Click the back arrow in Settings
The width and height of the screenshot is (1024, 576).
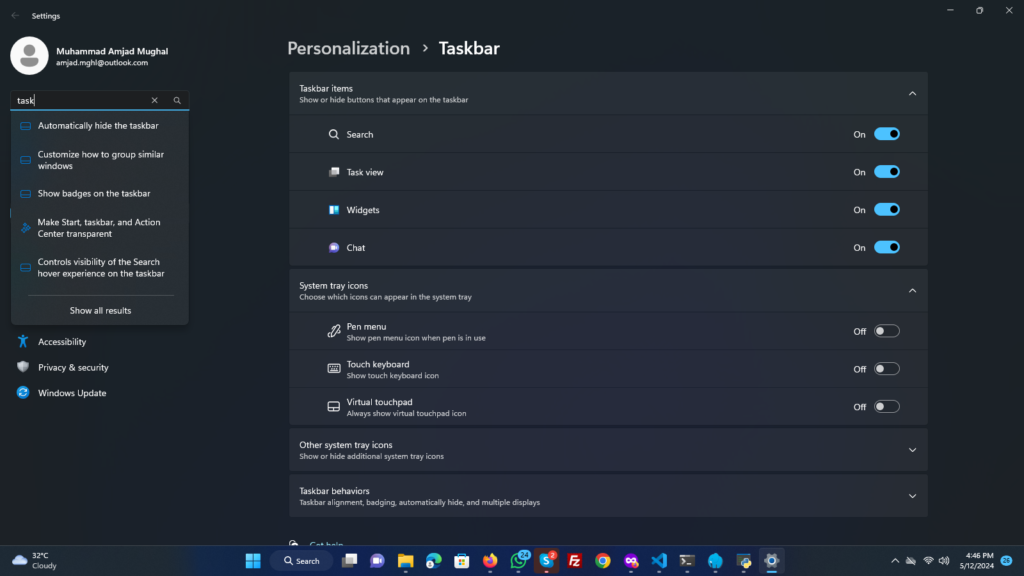[14, 16]
